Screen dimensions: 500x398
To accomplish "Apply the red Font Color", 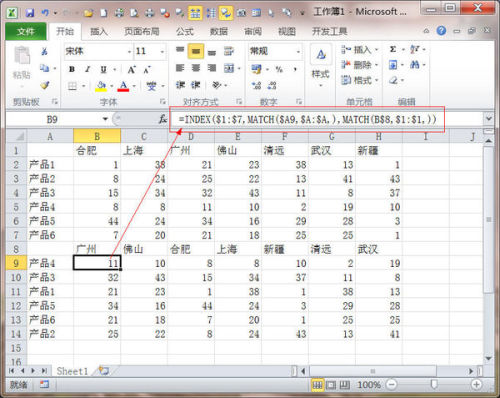I will (123, 86).
